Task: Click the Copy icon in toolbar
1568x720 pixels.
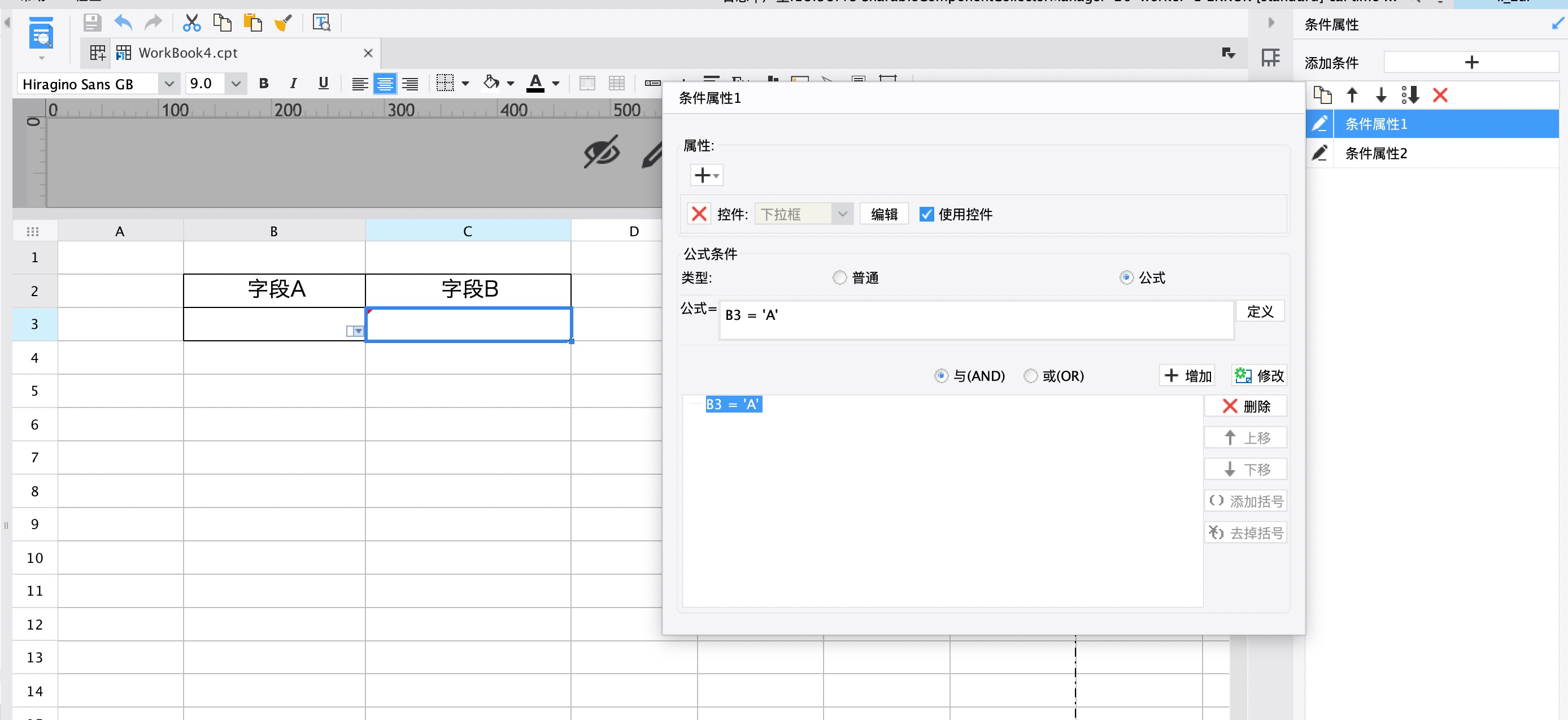Action: click(x=222, y=23)
